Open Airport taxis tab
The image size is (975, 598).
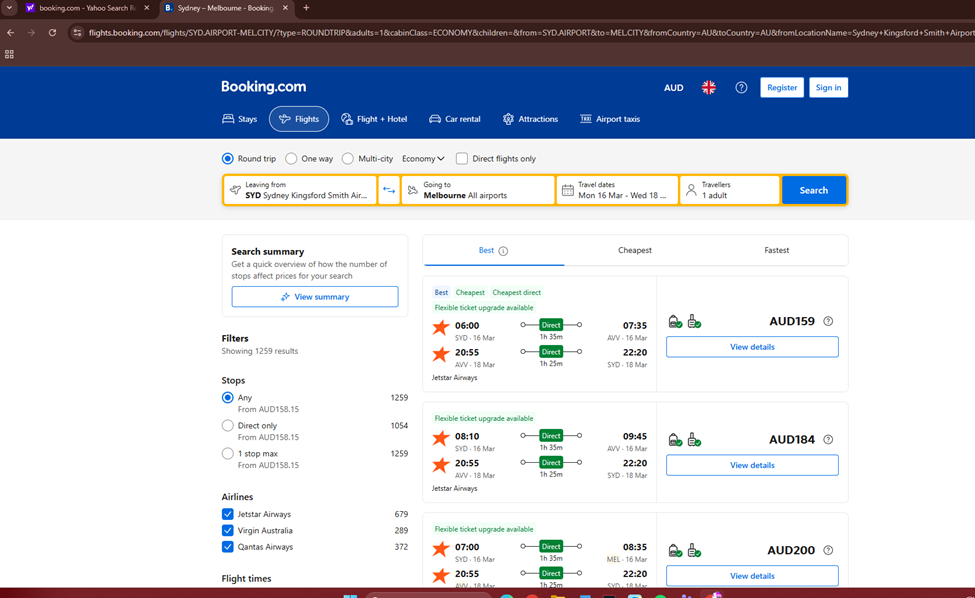[x=610, y=119]
